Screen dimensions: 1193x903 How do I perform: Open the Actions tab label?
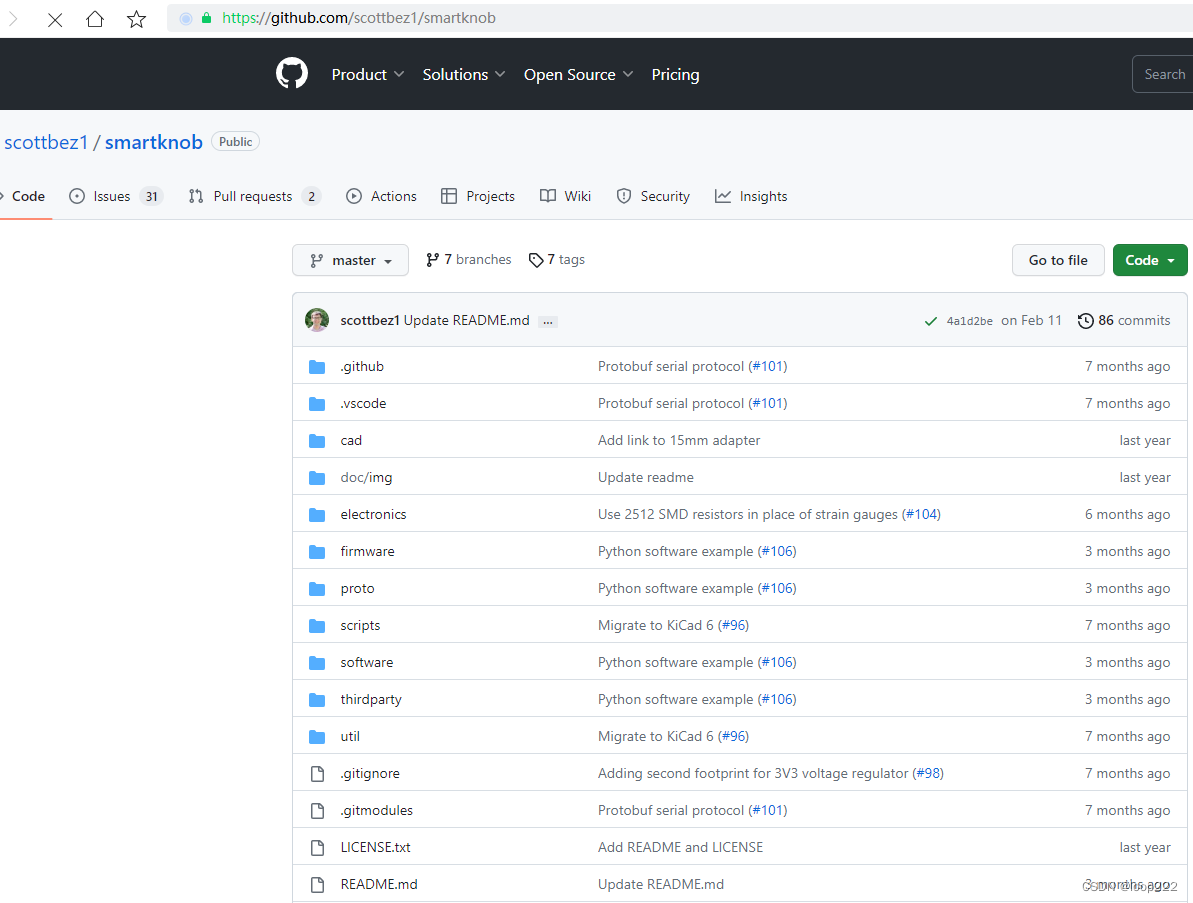(x=393, y=196)
